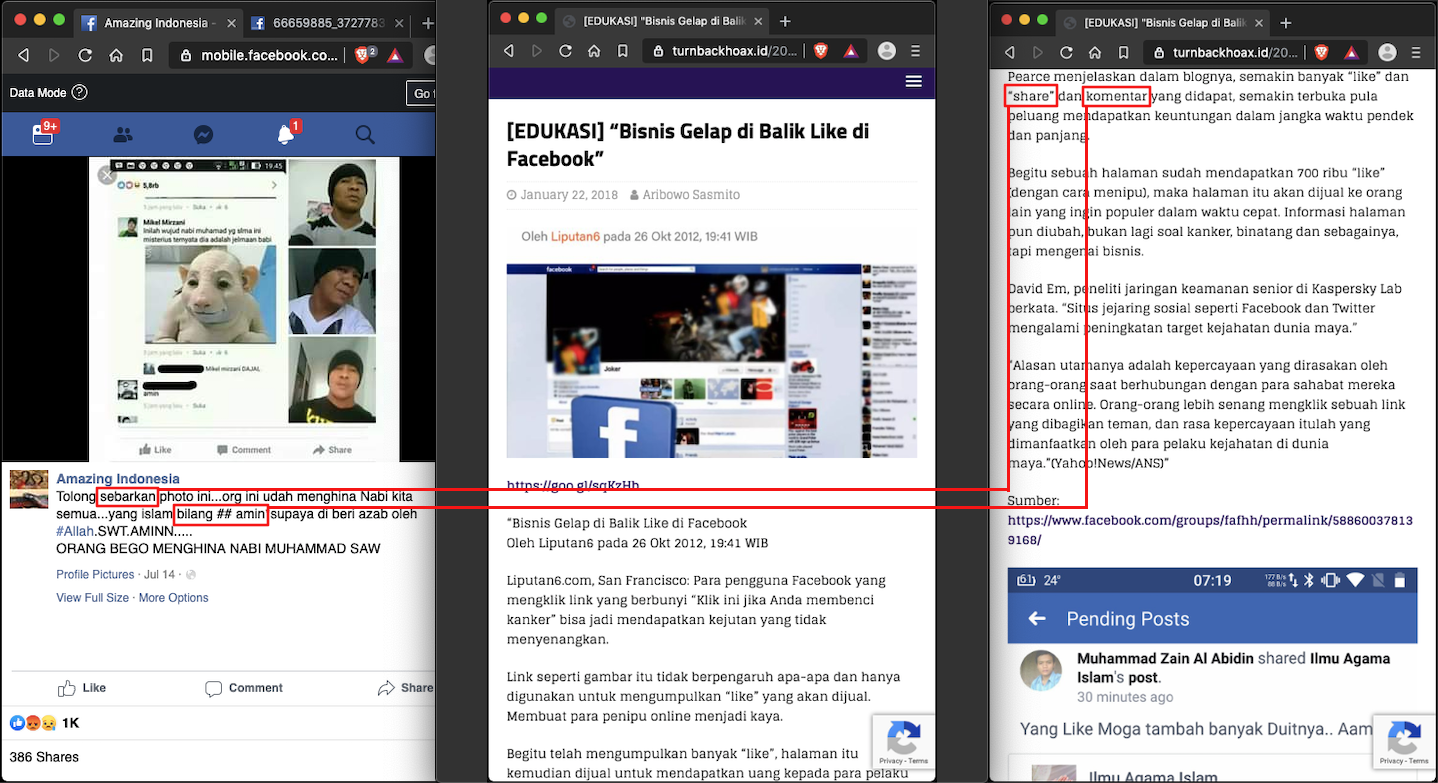Open Messenger icon in Facebook header

click(x=203, y=135)
